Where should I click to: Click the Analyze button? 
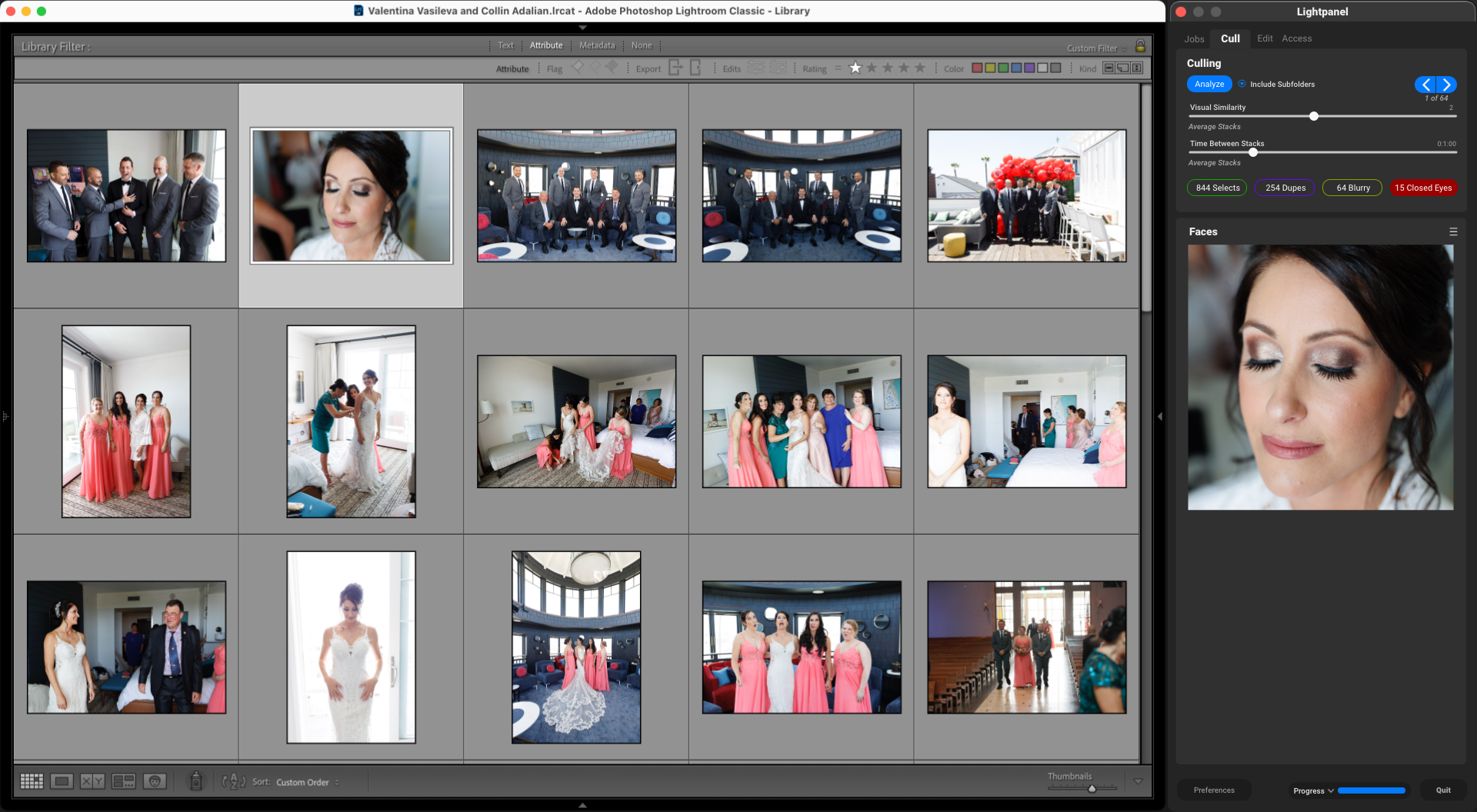[x=1209, y=84]
